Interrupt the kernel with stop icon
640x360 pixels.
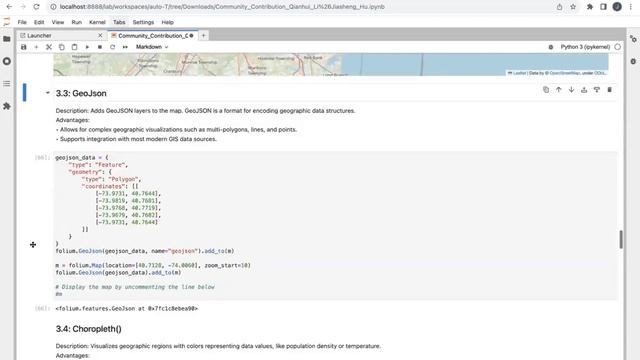point(100,47)
